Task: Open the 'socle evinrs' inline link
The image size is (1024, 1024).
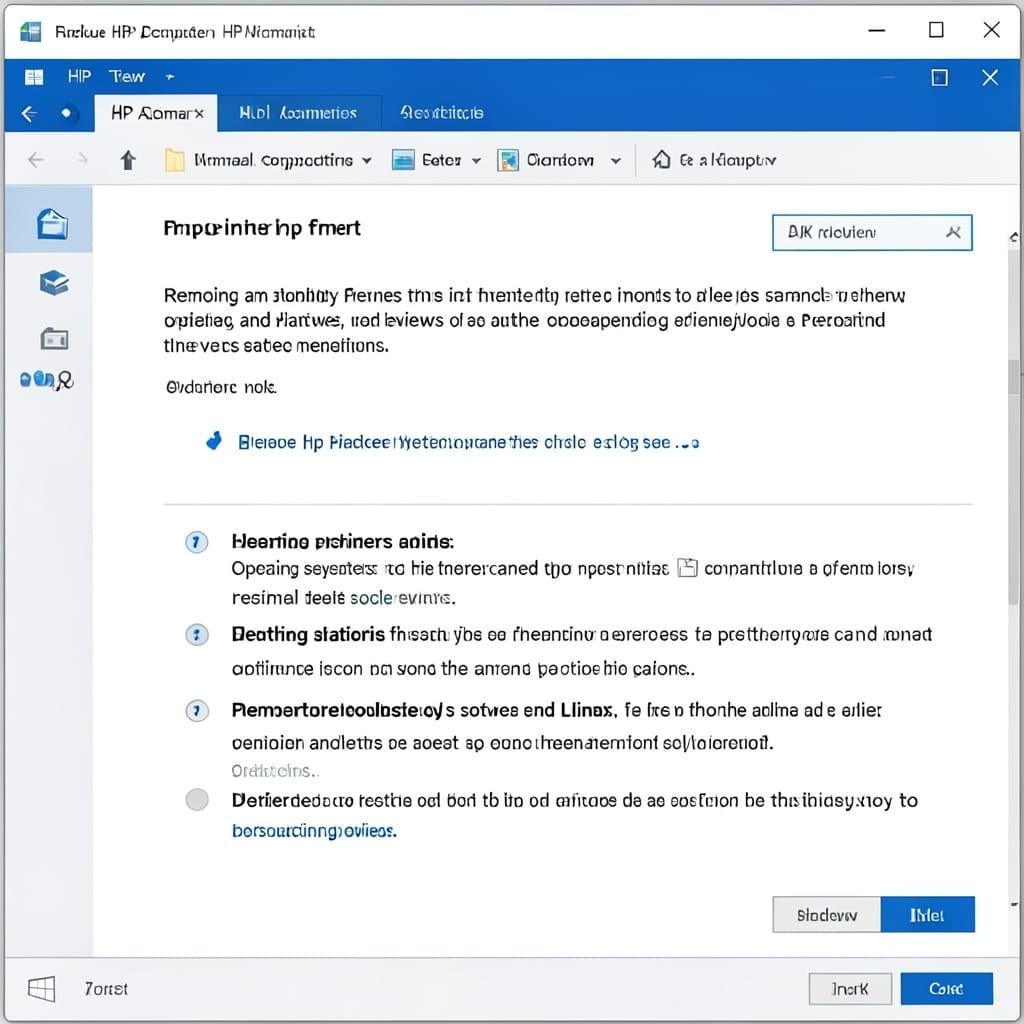Action: coord(401,598)
